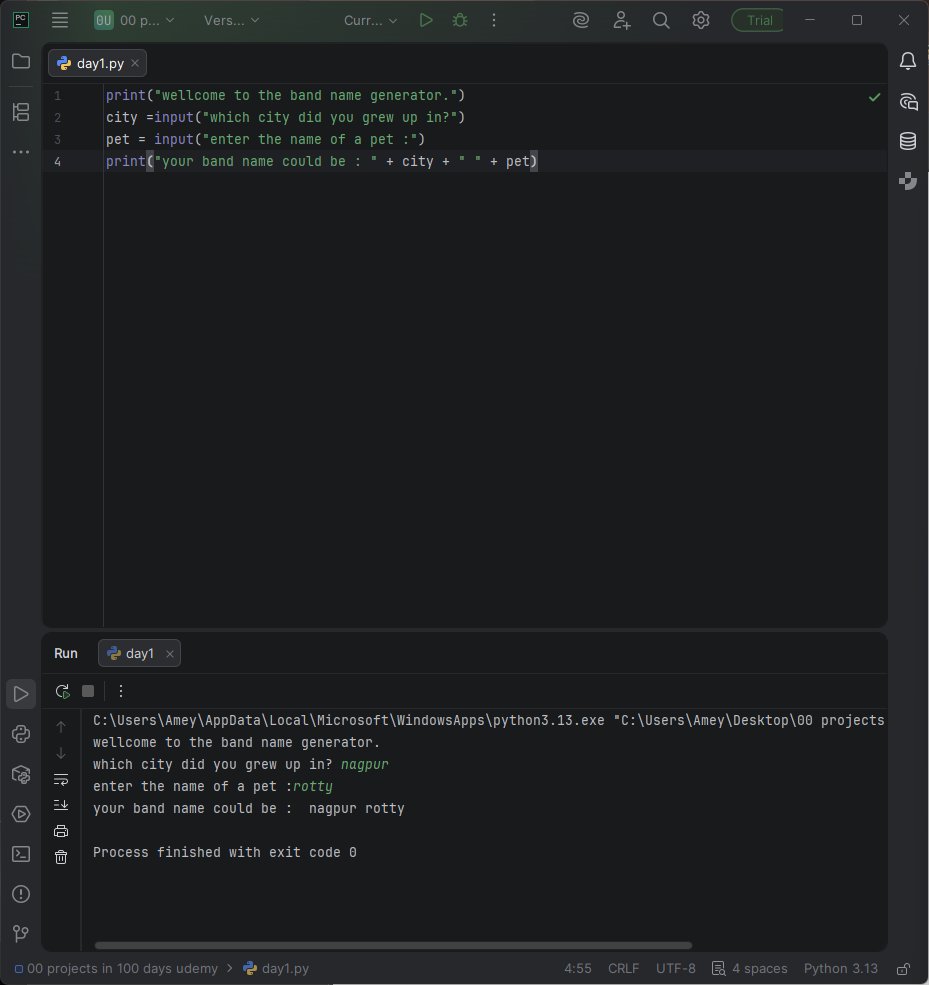Close the day1.py editor tab
Image resolution: width=929 pixels, height=985 pixels.
coord(135,63)
